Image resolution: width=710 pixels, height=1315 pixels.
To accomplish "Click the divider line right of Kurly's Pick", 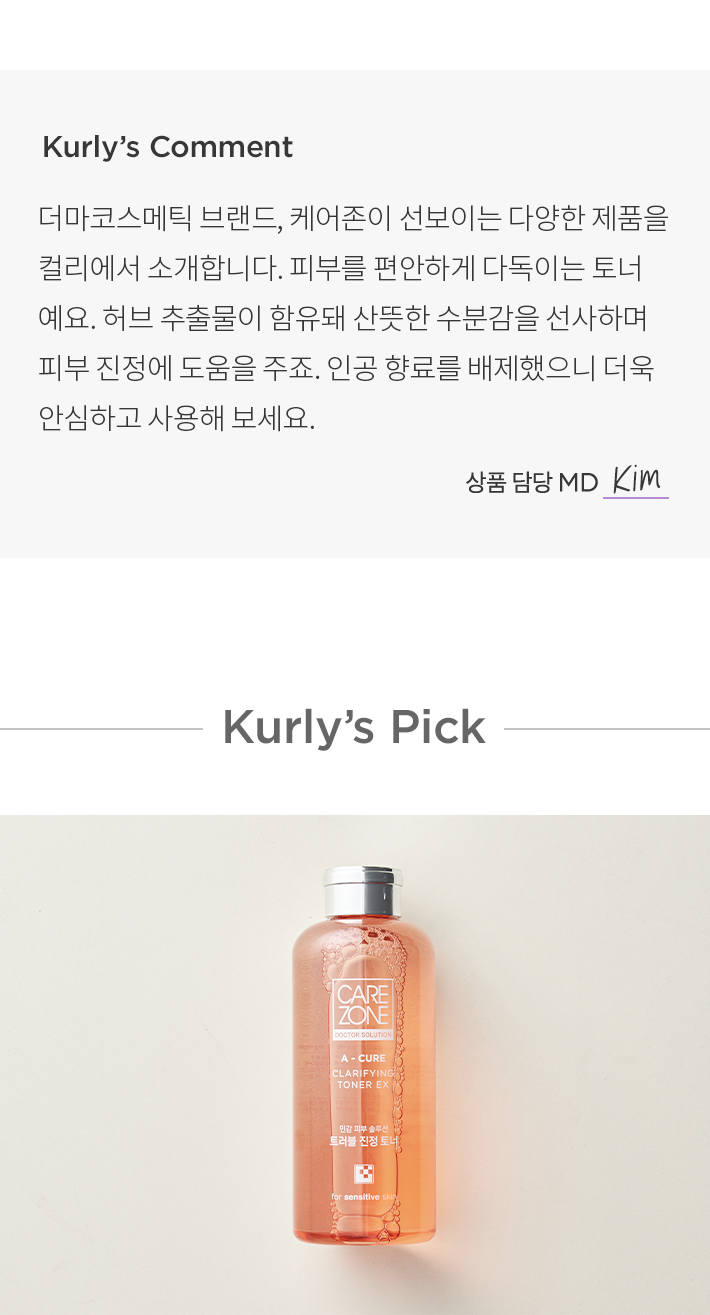I will (x=607, y=729).
